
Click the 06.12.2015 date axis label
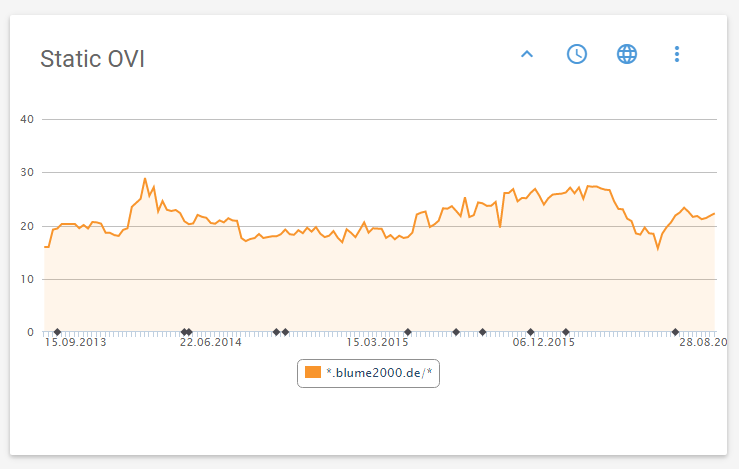(x=544, y=343)
